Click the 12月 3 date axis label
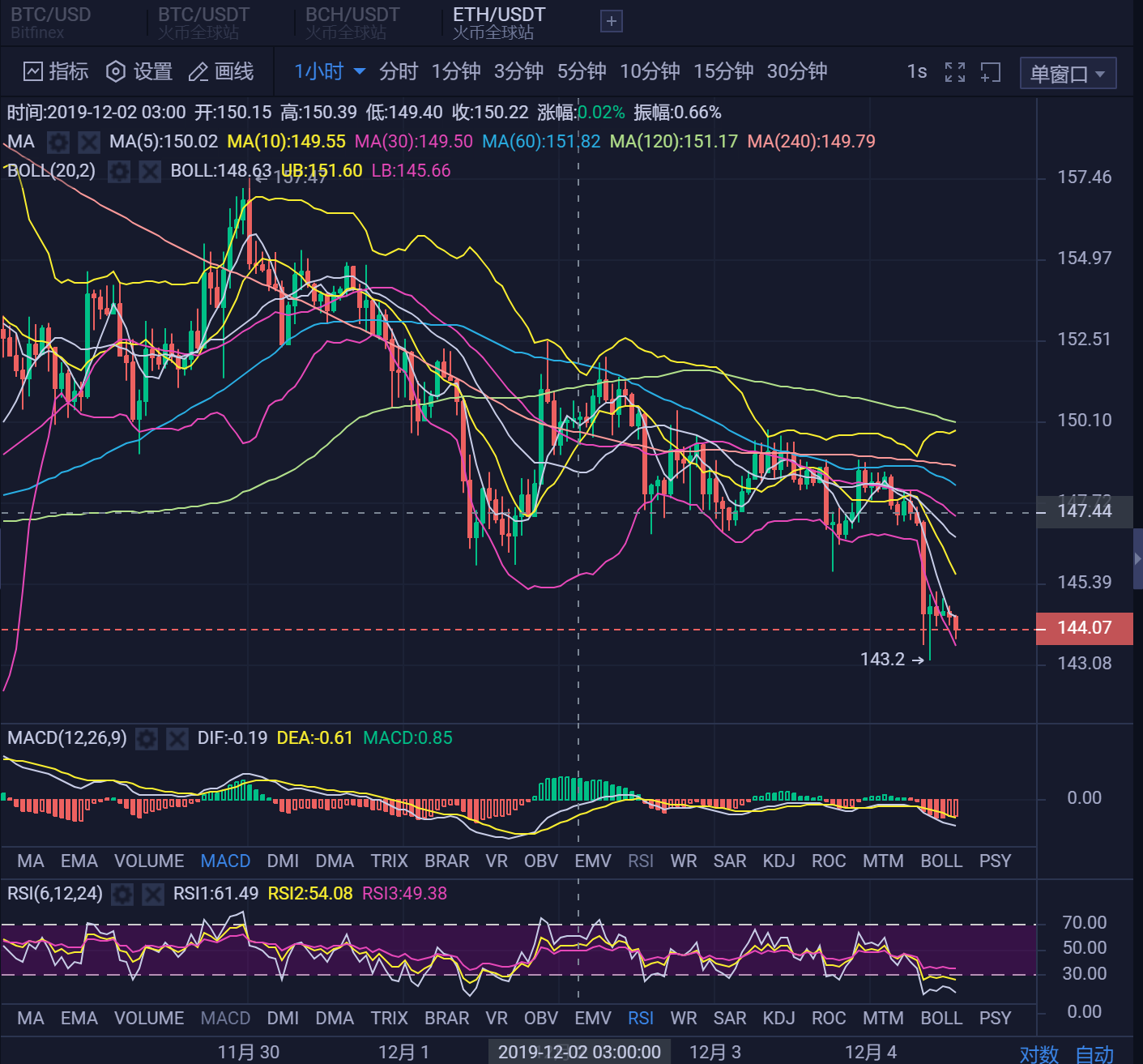The image size is (1143, 1064). coord(715,1053)
